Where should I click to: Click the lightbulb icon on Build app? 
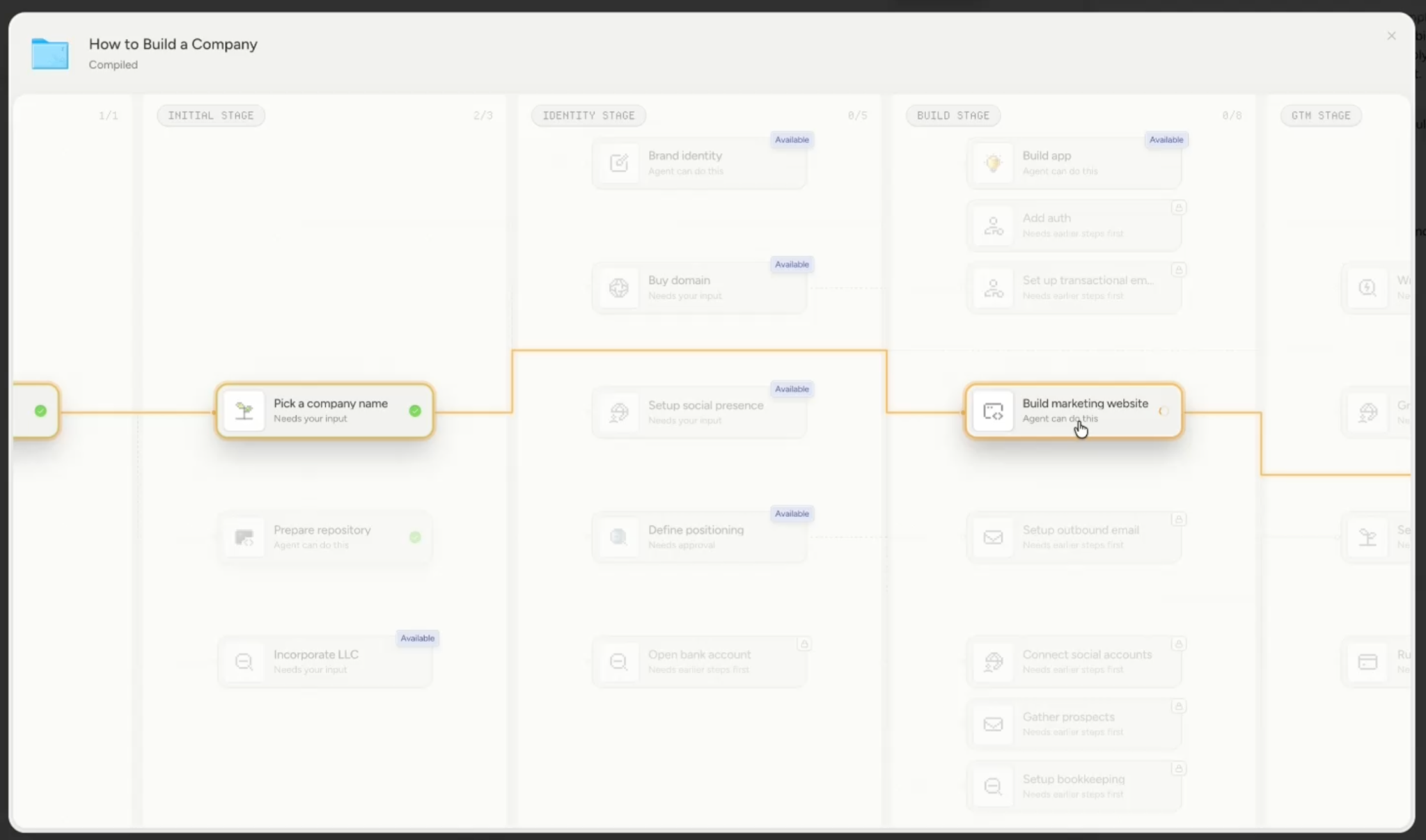tap(994, 163)
